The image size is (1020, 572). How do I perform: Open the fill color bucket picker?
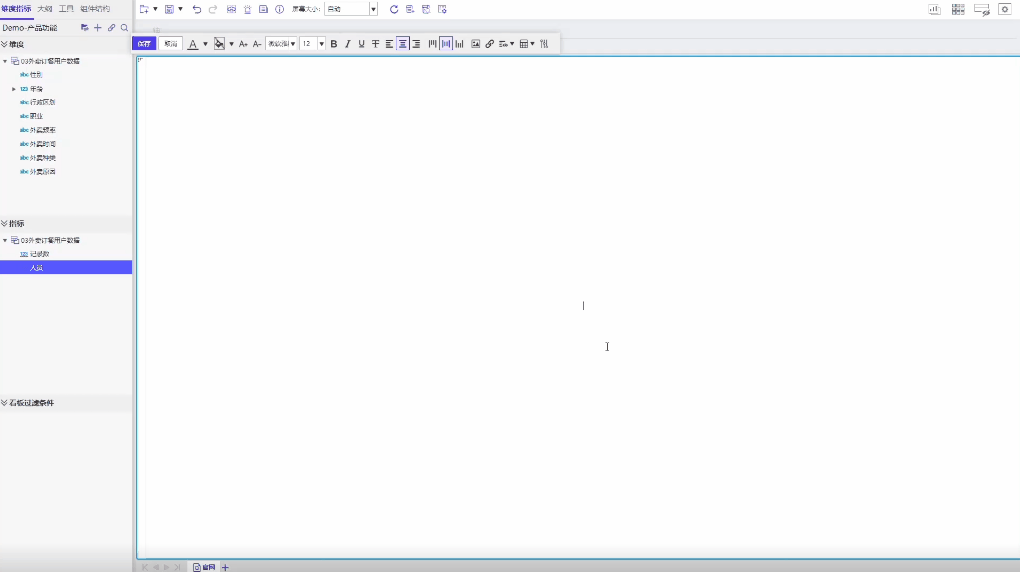(x=220, y=44)
